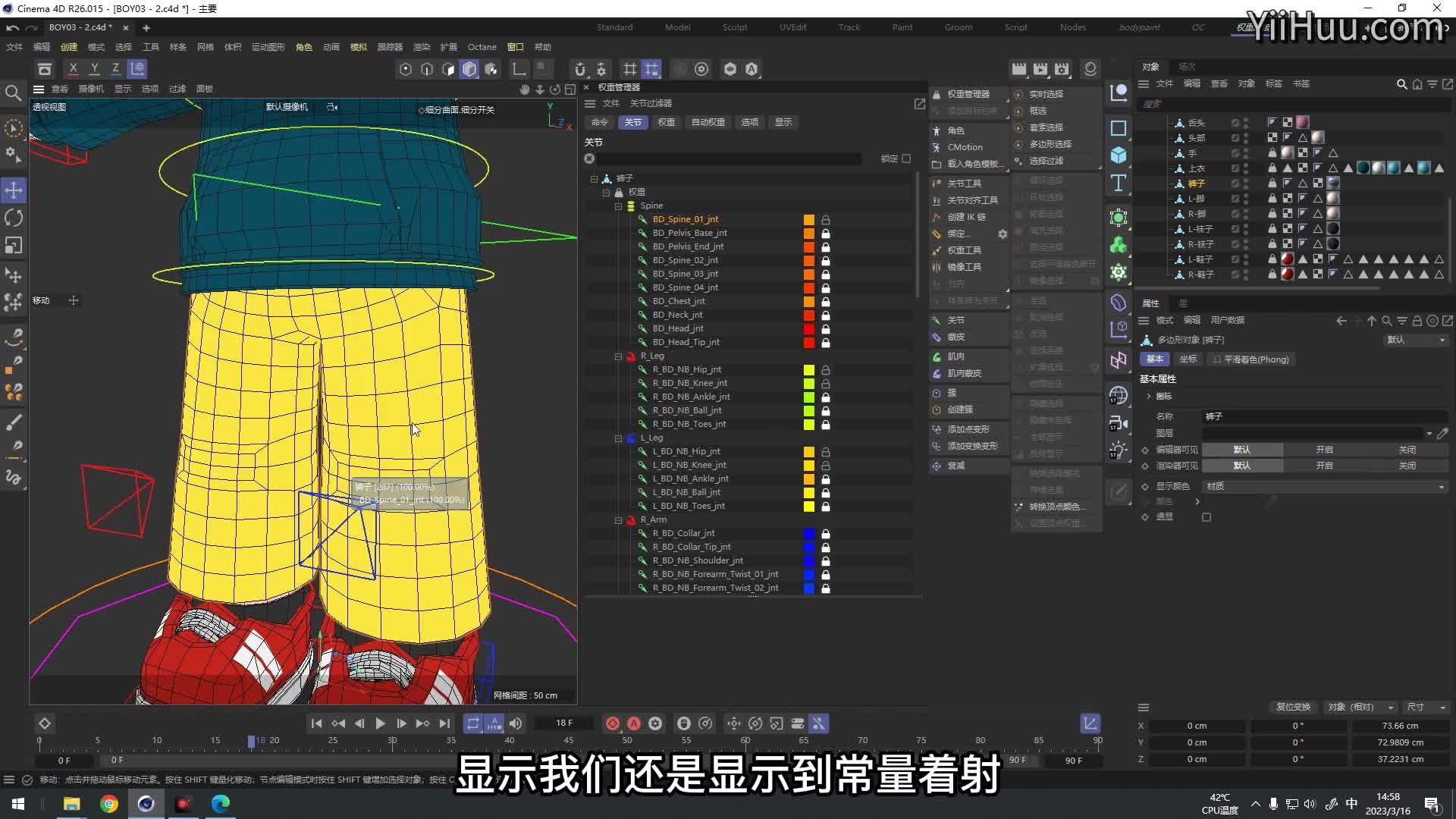Collapse the Spine joint group
This screenshot has height=819, width=1456.
tap(618, 206)
